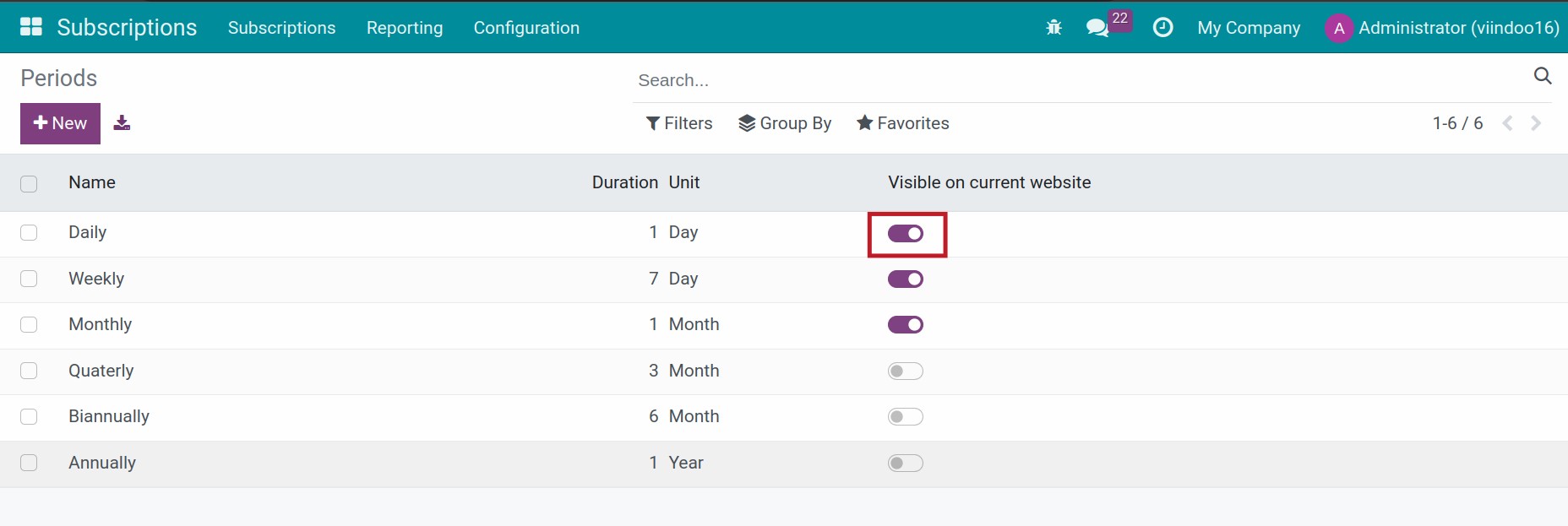Check the Biannually row checkbox

pos(29,416)
